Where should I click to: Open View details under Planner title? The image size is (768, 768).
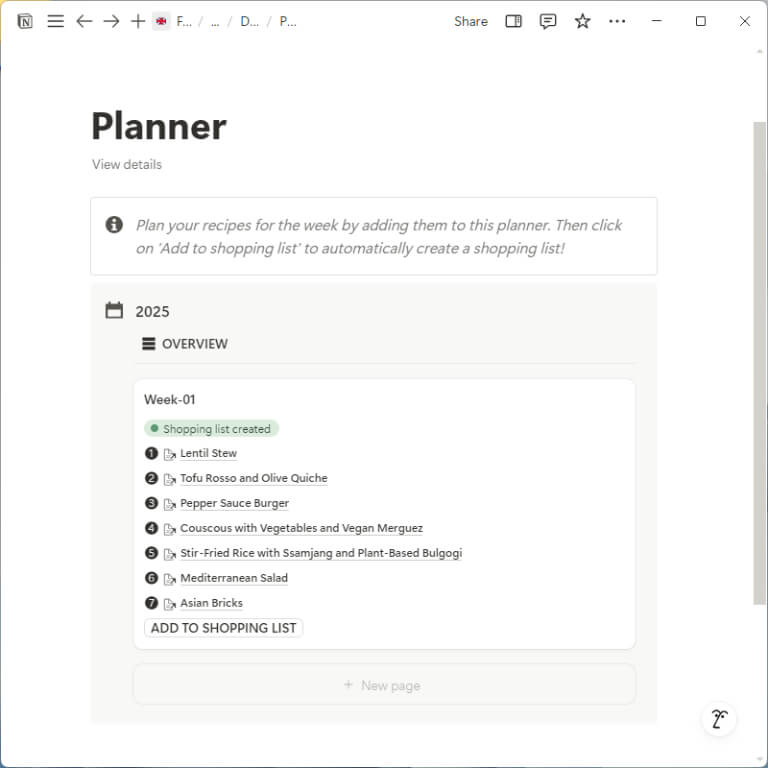tap(127, 165)
